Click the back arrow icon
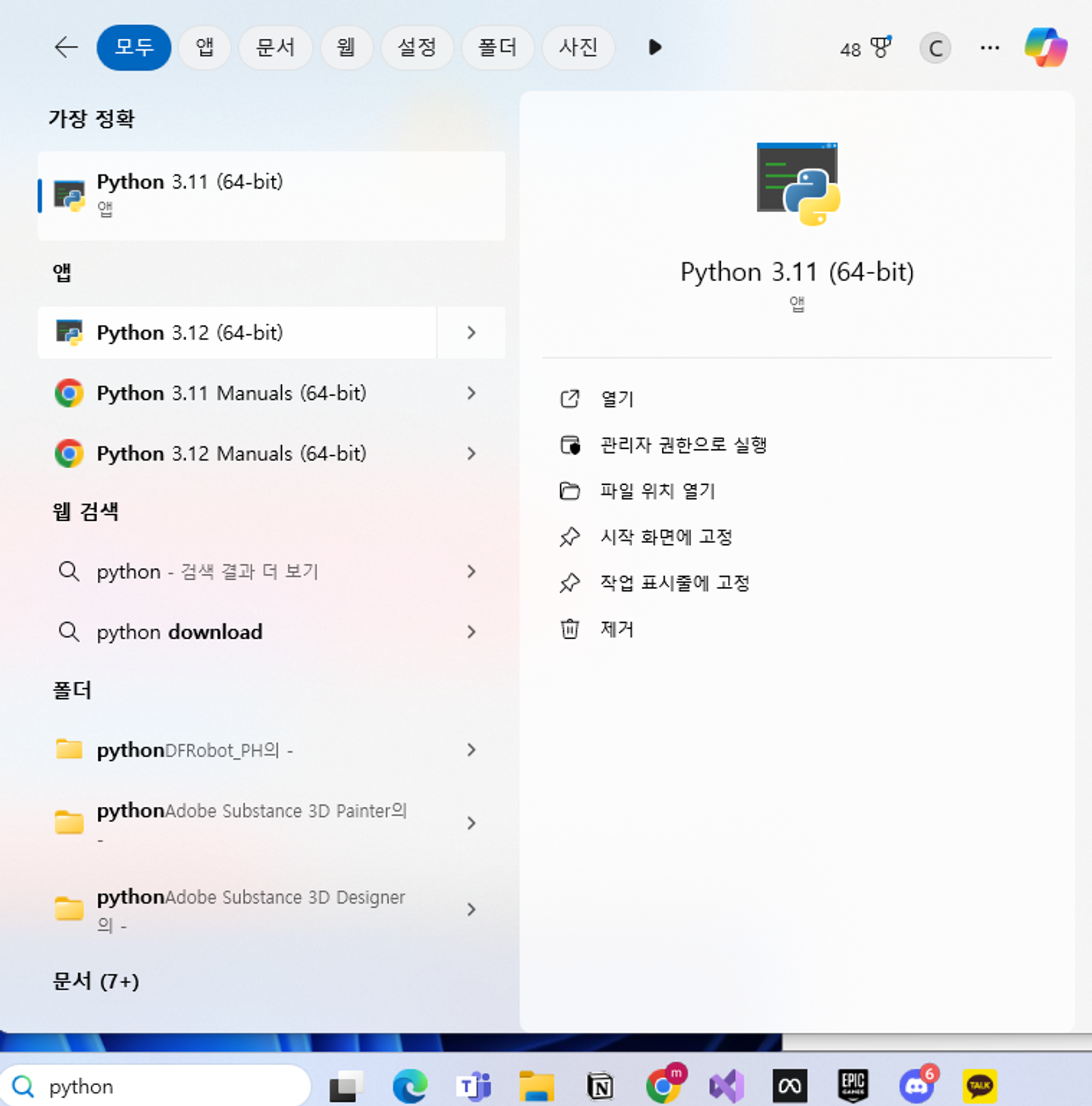 point(66,47)
